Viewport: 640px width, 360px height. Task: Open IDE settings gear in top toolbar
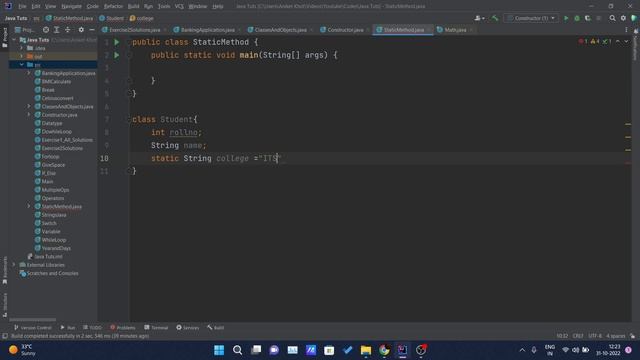pos(623,18)
